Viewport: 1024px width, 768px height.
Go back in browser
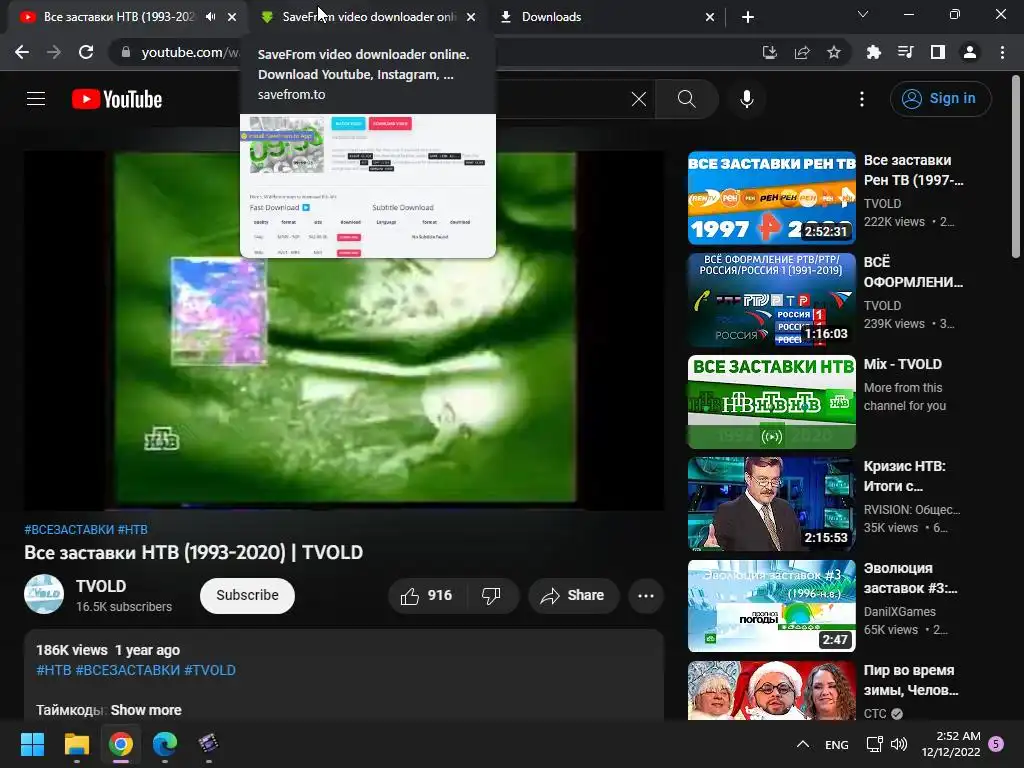click(22, 52)
